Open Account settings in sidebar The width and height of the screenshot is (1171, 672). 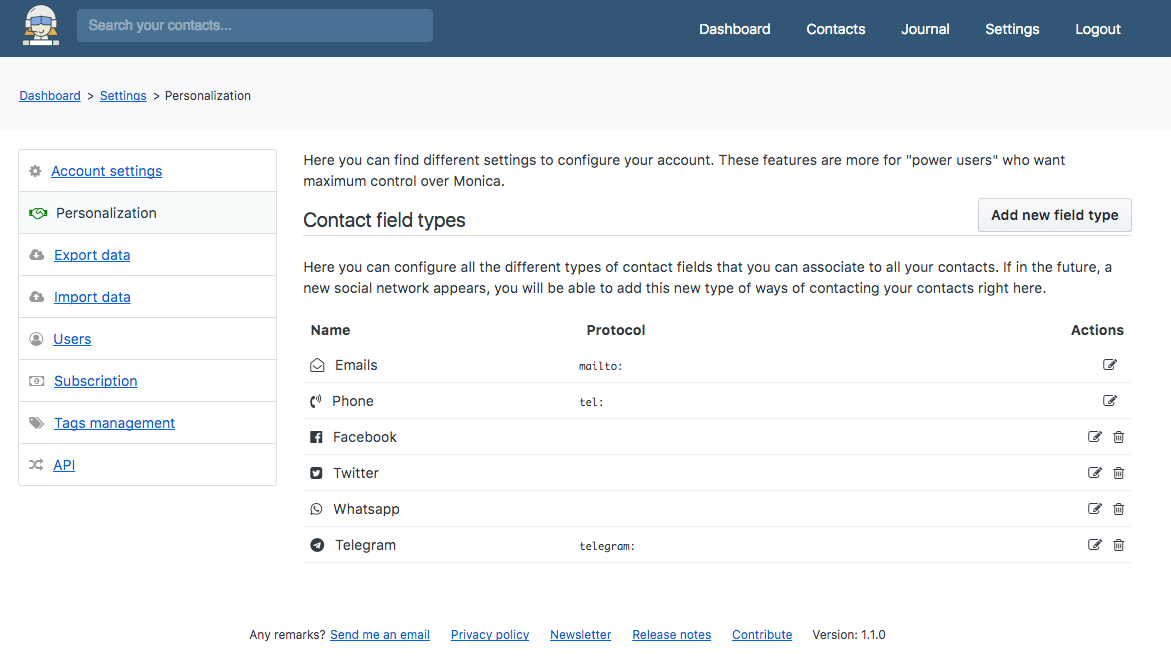tap(107, 171)
